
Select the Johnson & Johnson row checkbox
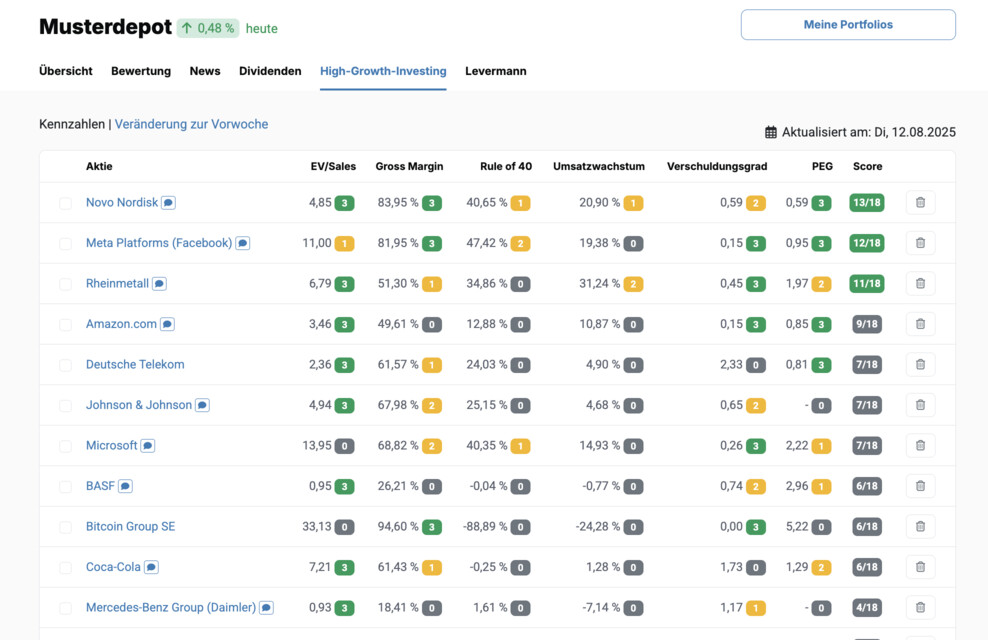point(65,406)
